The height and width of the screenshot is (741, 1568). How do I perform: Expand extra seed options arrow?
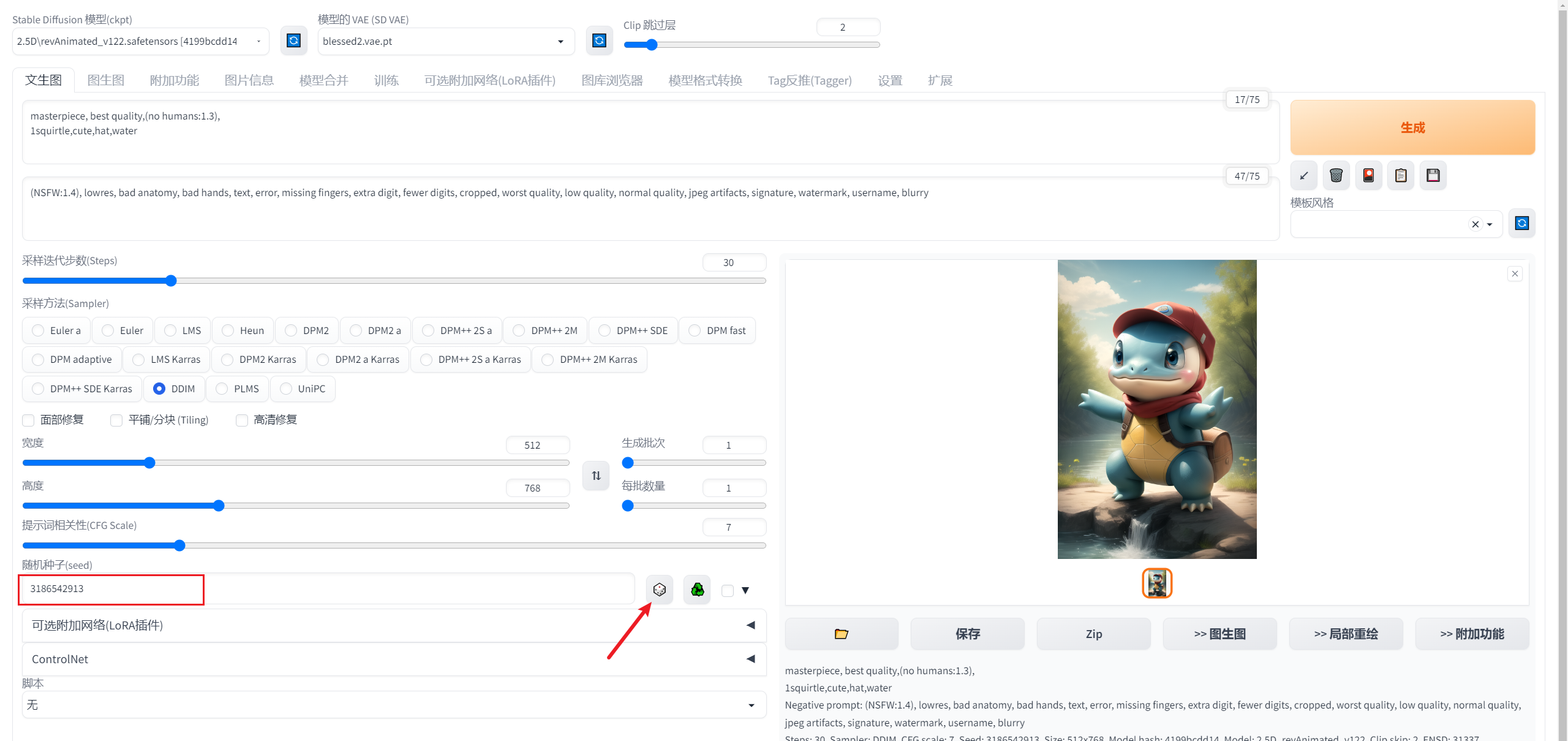point(745,591)
